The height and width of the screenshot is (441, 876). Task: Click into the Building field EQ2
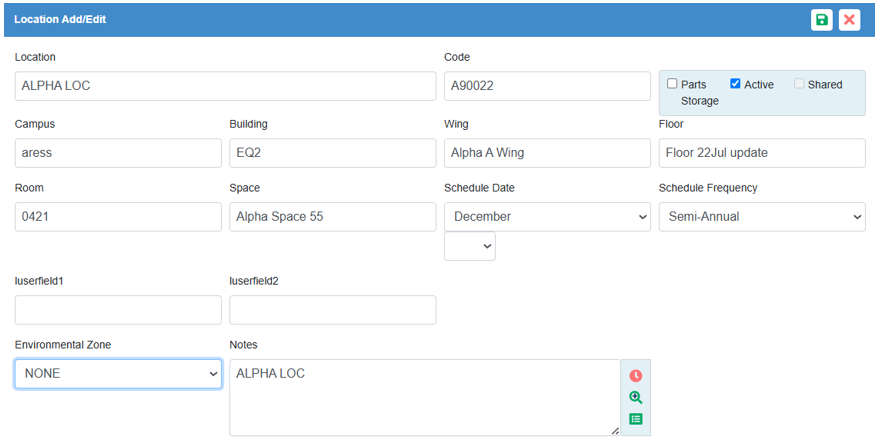[332, 153]
